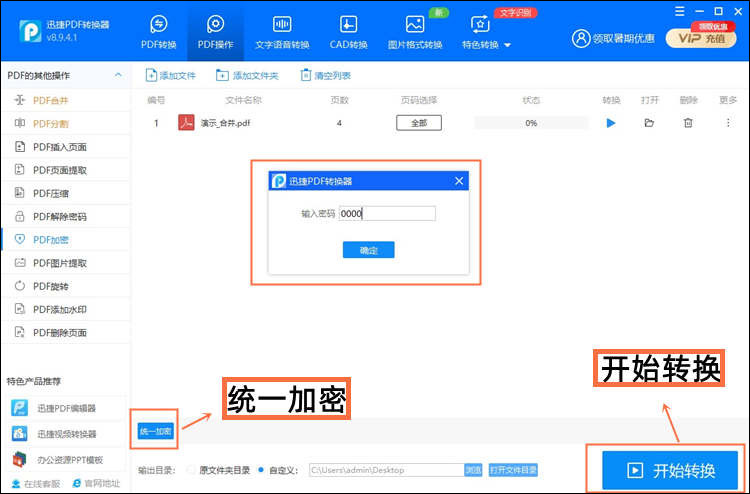Click the PDF添加水印 watermark icon
Screen dimensions: 750x494
20,309
